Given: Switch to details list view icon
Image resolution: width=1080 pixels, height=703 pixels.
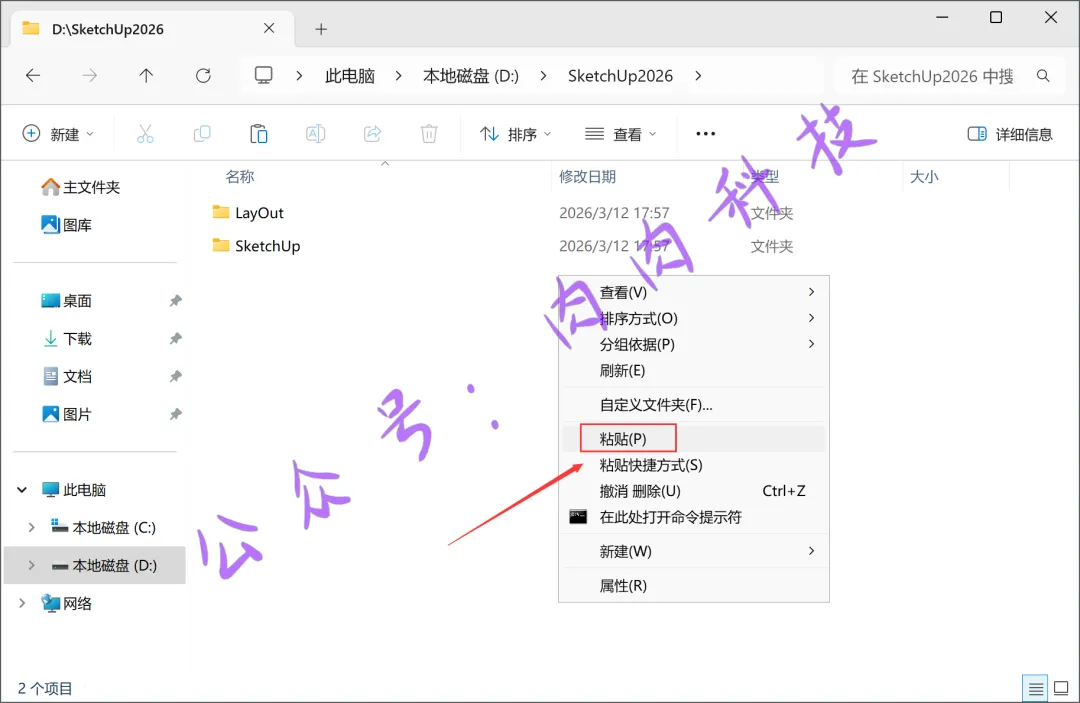Looking at the screenshot, I should pyautogui.click(x=1035, y=688).
